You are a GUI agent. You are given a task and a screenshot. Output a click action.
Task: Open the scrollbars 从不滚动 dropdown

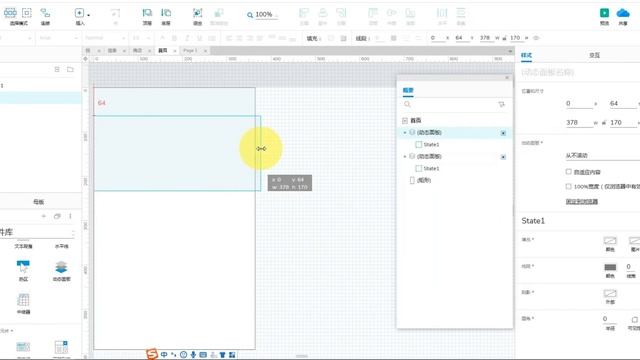coord(602,156)
